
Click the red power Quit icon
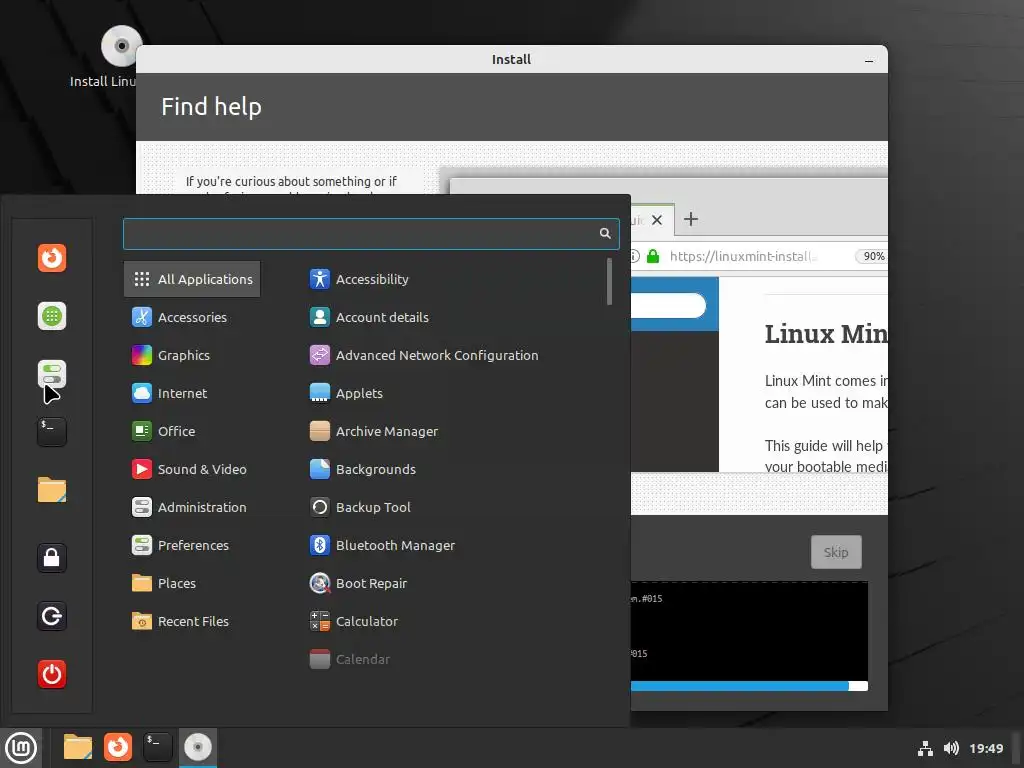(x=52, y=674)
